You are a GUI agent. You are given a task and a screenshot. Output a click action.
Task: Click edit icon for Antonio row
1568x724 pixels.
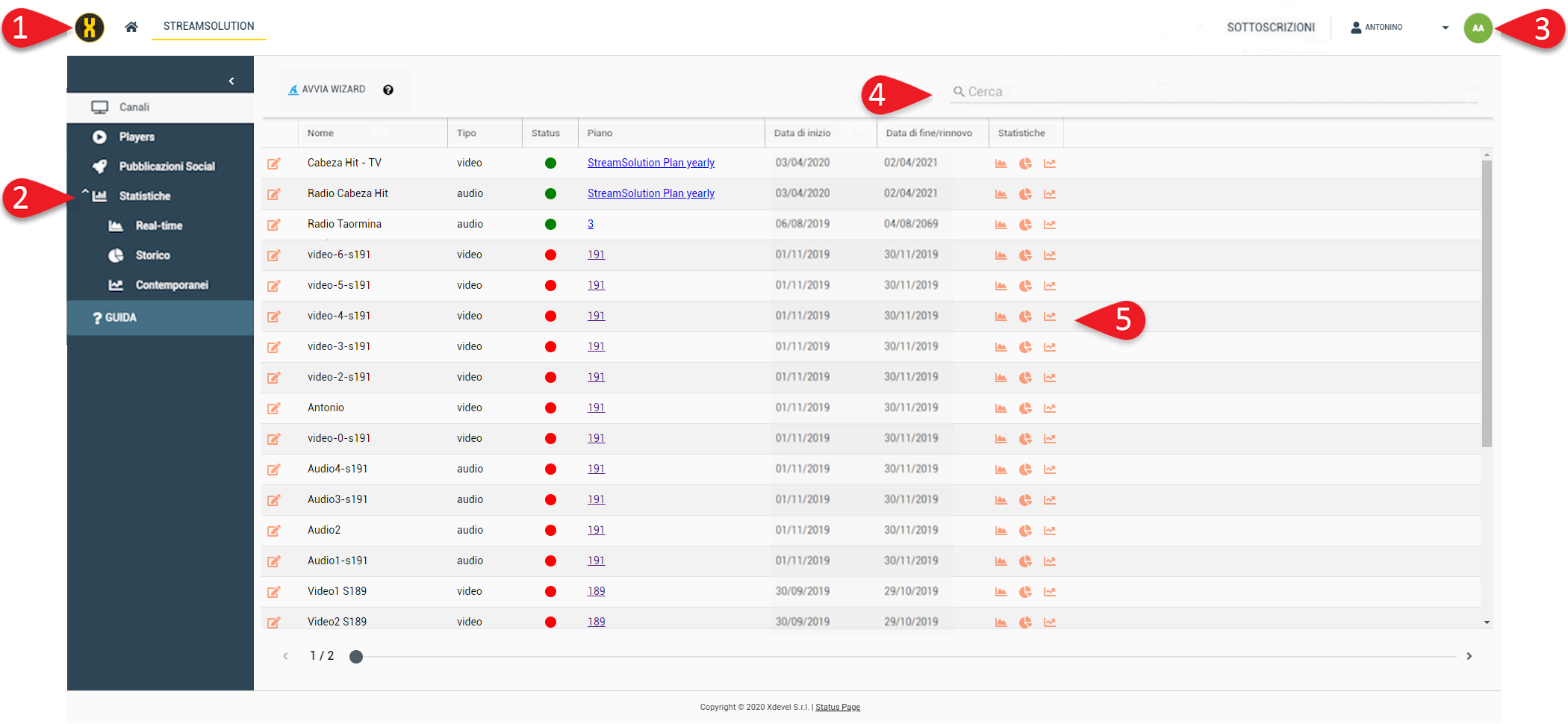point(274,408)
